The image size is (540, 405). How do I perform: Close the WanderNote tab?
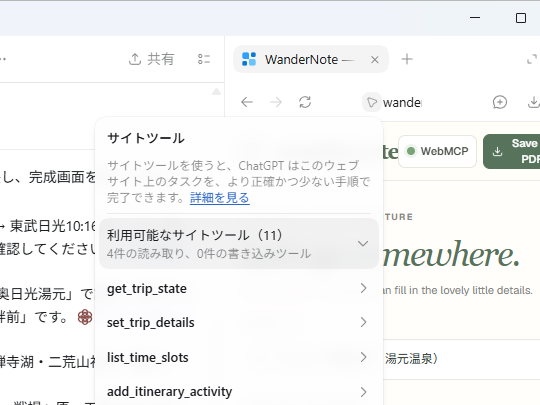375,60
